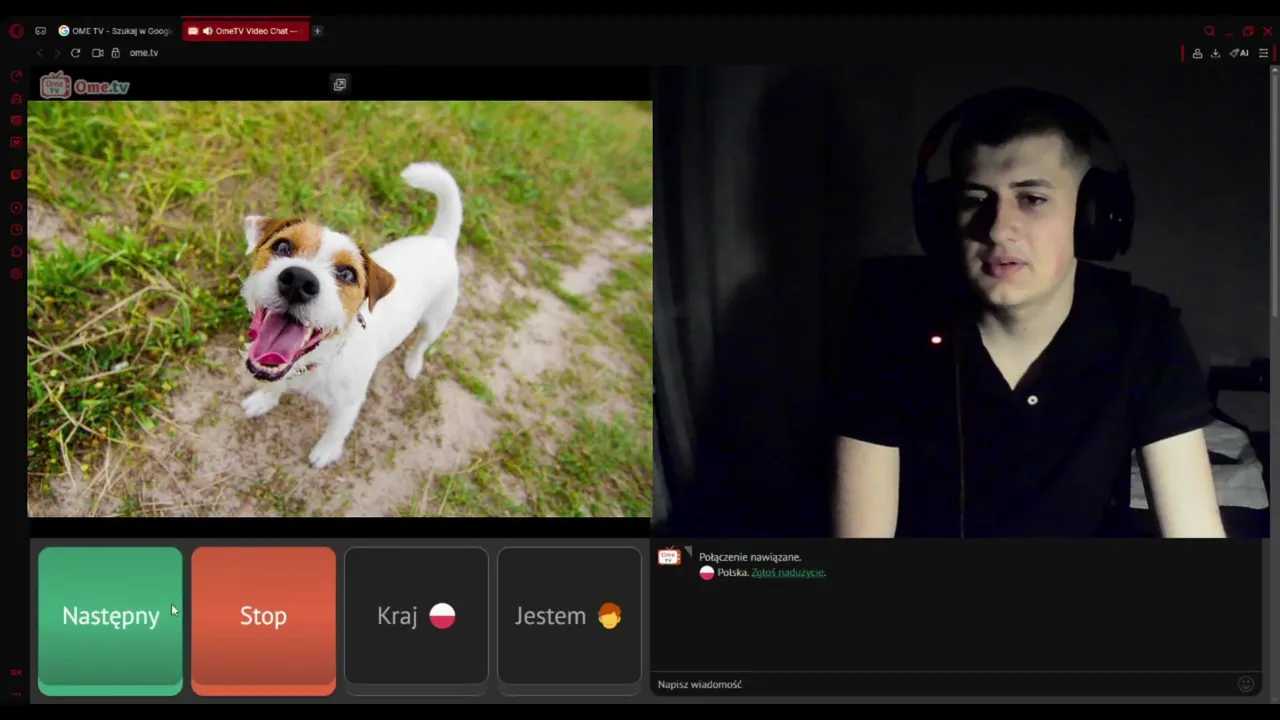Click Następny to skip to next person
Viewport: 1280px width, 720px height.
(x=110, y=620)
